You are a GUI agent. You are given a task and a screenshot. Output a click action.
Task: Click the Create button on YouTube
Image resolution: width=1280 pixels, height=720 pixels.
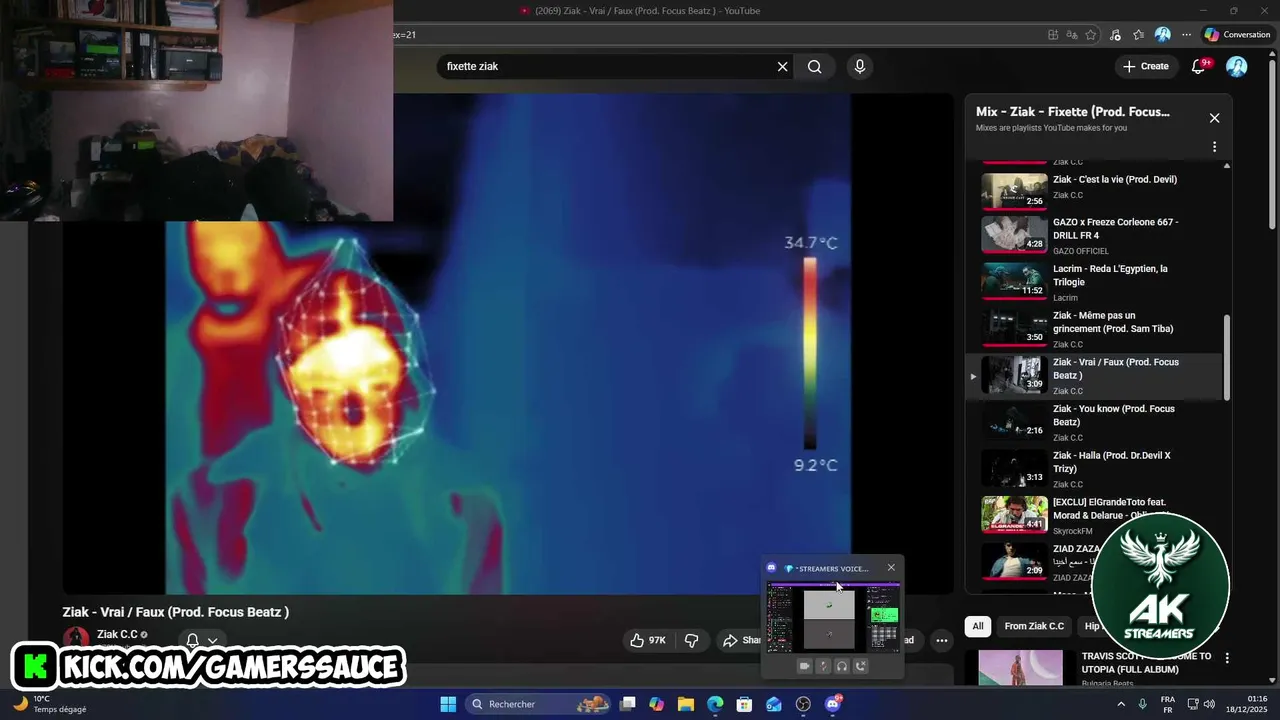click(1145, 66)
